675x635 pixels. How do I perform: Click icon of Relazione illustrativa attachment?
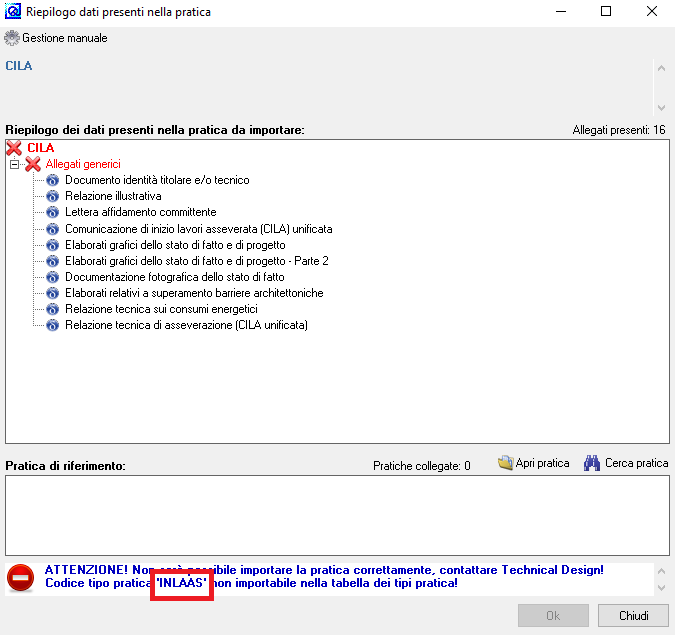tap(53, 196)
